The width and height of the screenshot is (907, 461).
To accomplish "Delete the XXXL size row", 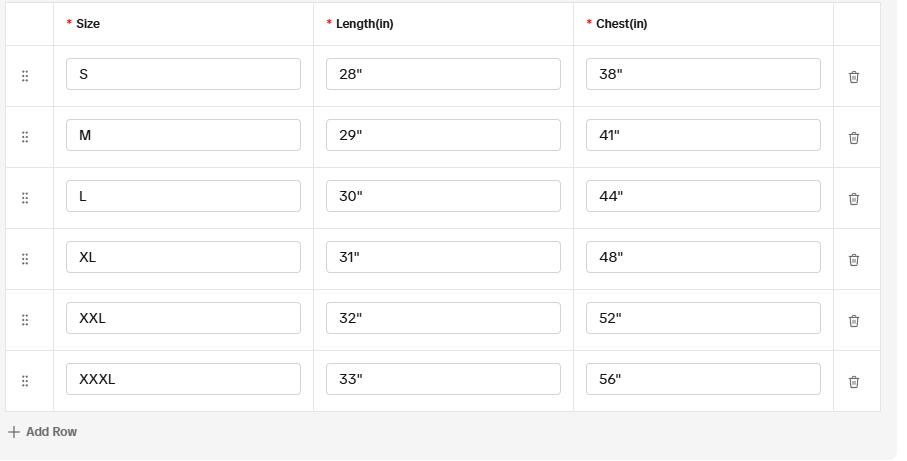I will (x=854, y=382).
